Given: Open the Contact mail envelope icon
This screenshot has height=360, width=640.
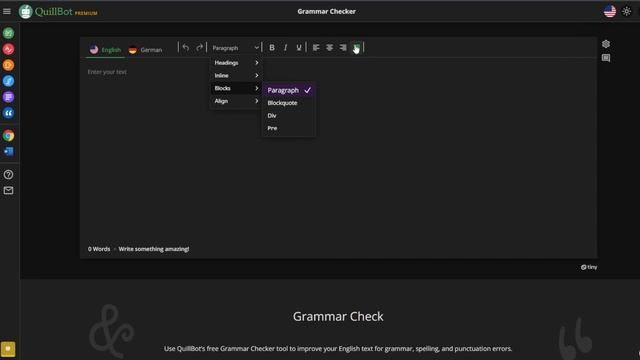Looking at the screenshot, I should pos(8,191).
